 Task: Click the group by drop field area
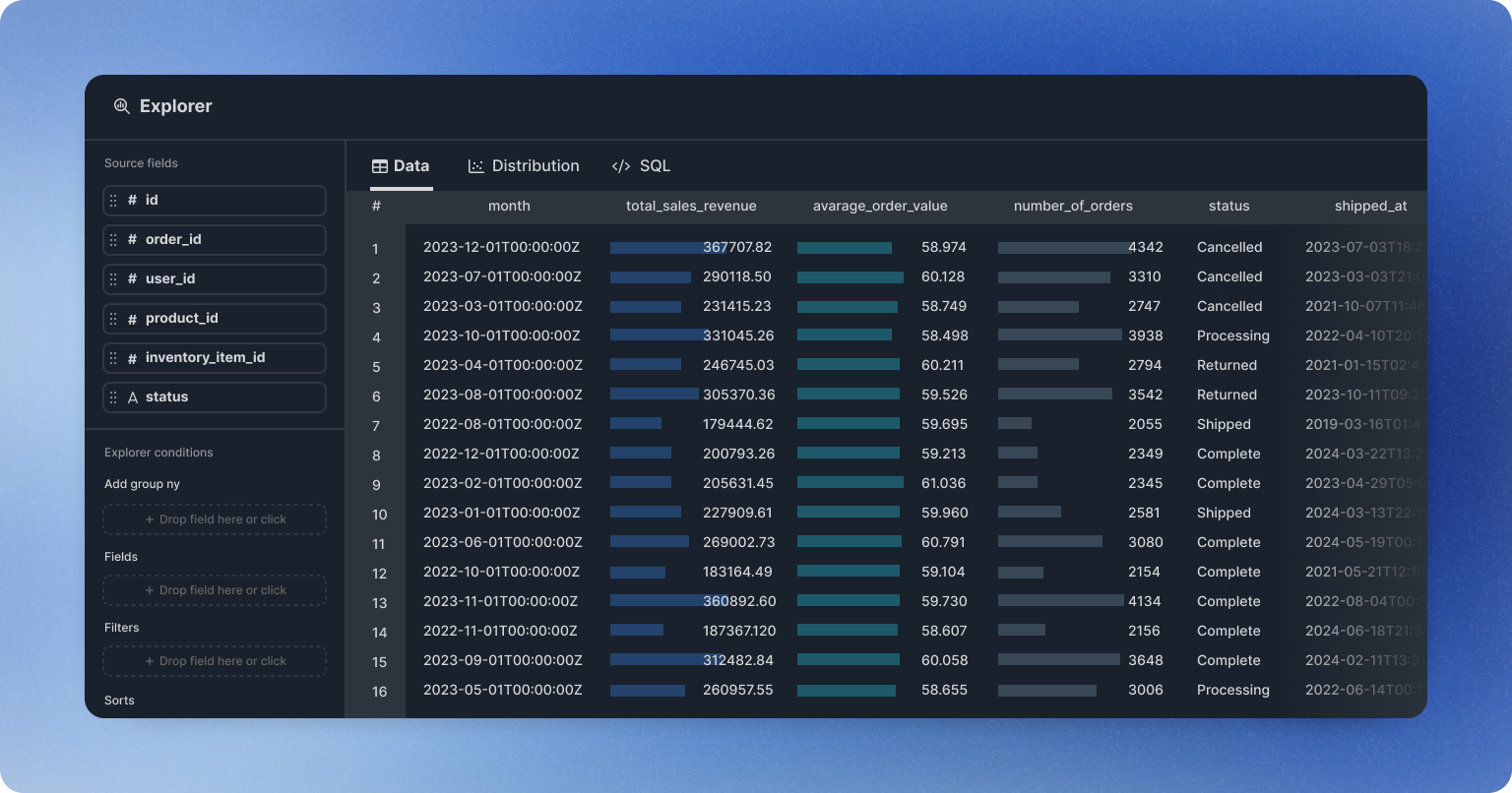(215, 519)
